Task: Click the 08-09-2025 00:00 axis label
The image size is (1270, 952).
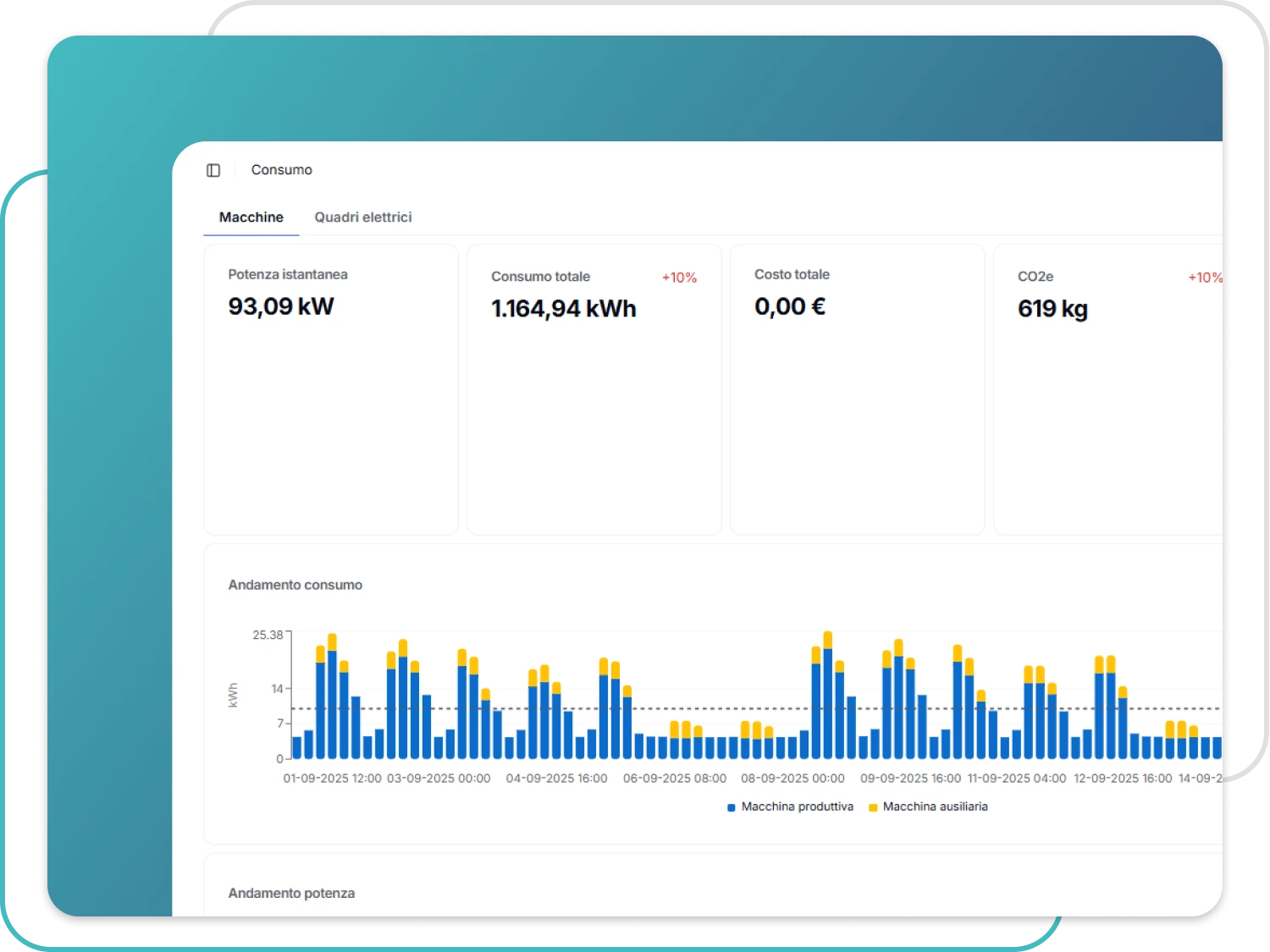Action: [x=792, y=779]
